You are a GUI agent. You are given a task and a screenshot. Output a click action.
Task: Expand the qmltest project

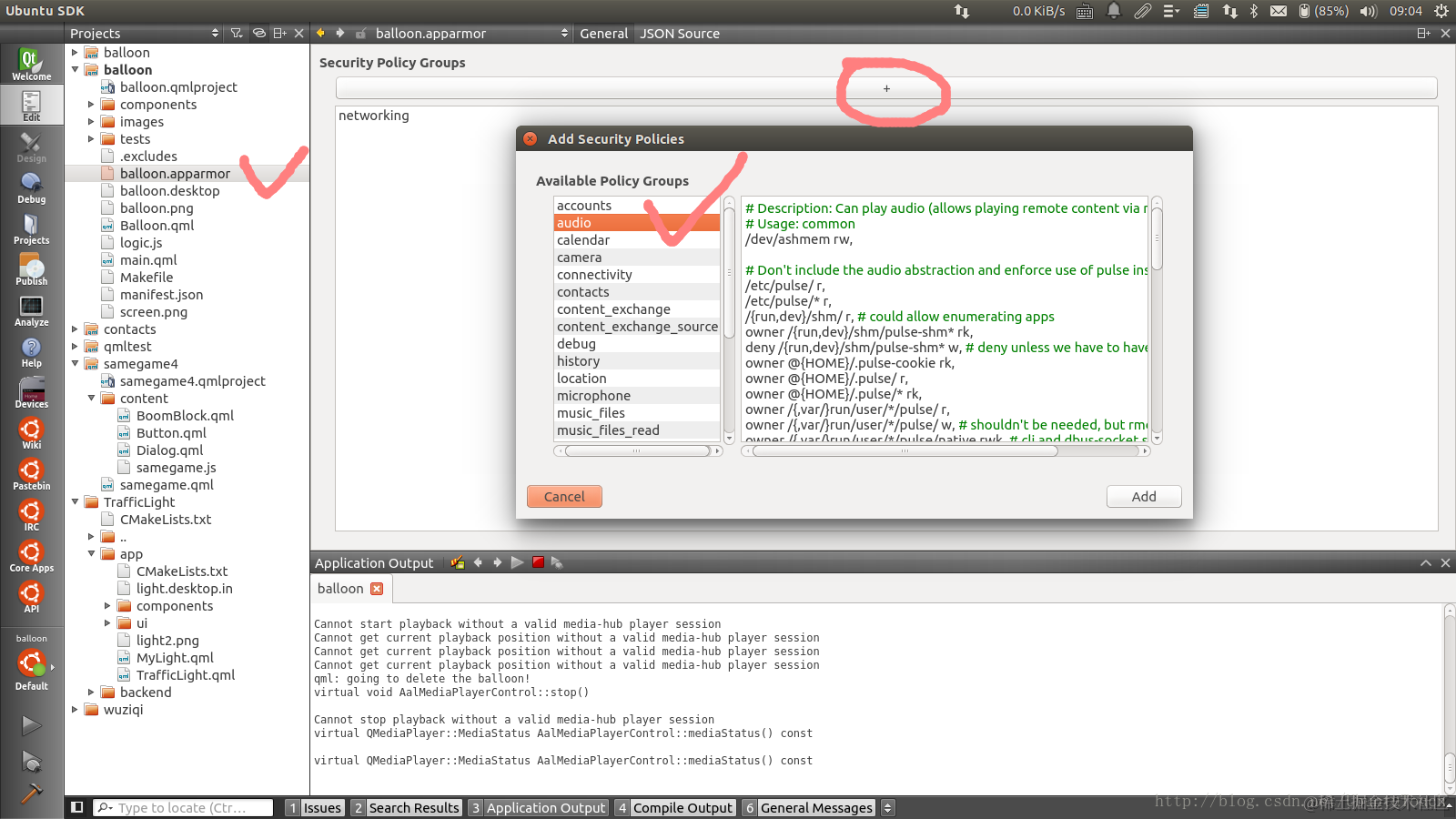click(x=75, y=347)
